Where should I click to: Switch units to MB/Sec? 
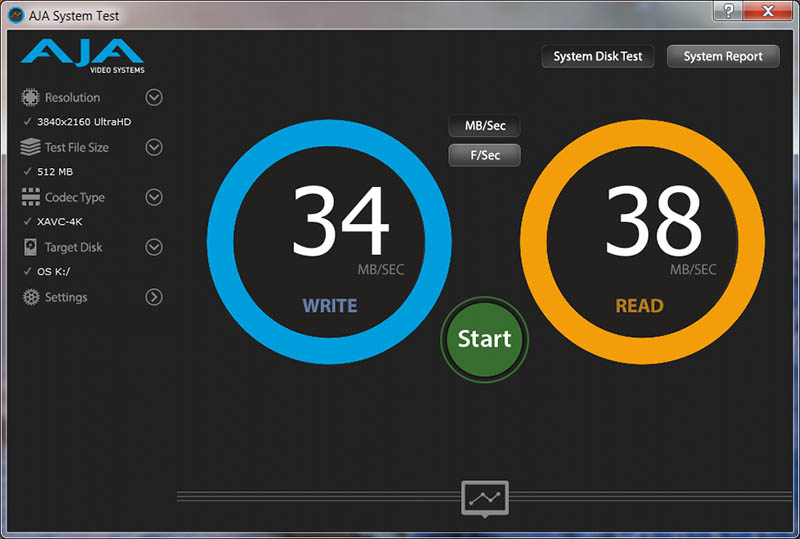tap(484, 127)
